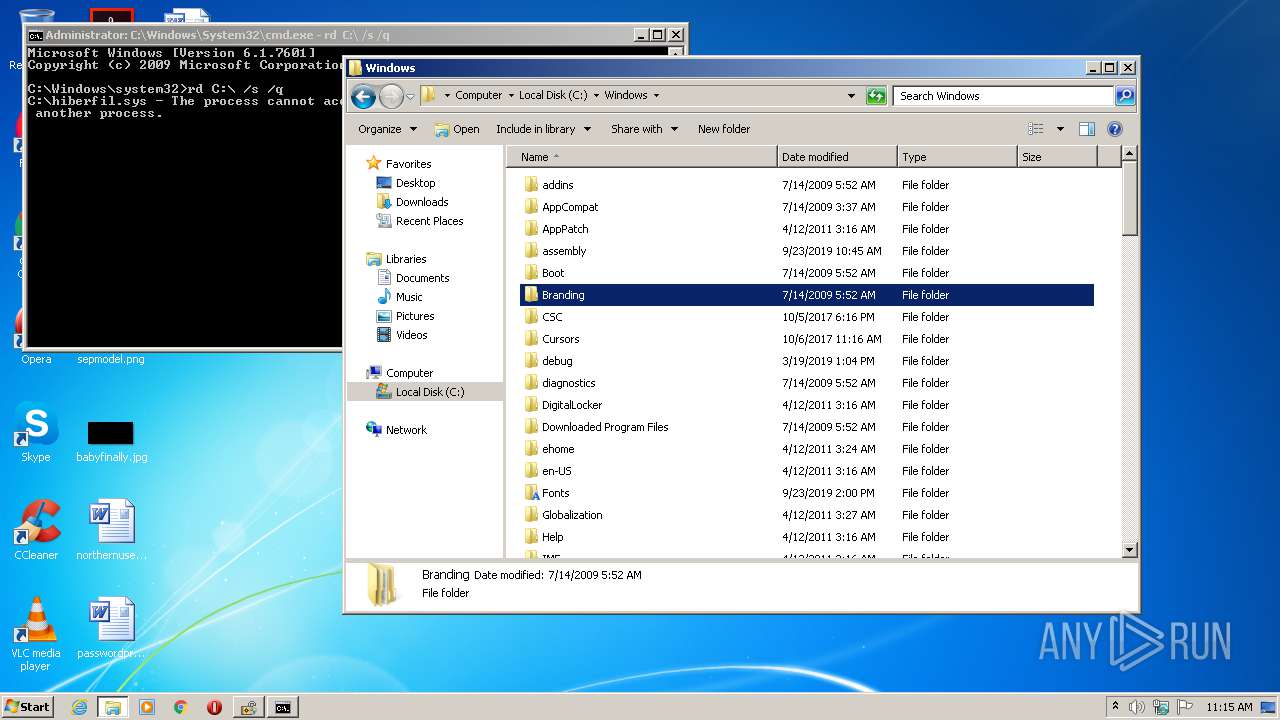The image size is (1280, 720).
Task: Select the assembly folder icon
Action: [x=532, y=251]
